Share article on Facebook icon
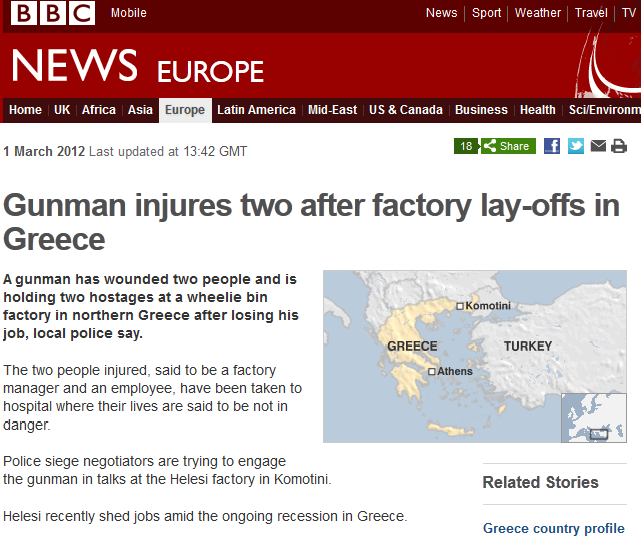This screenshot has height=537, width=641. 551,146
